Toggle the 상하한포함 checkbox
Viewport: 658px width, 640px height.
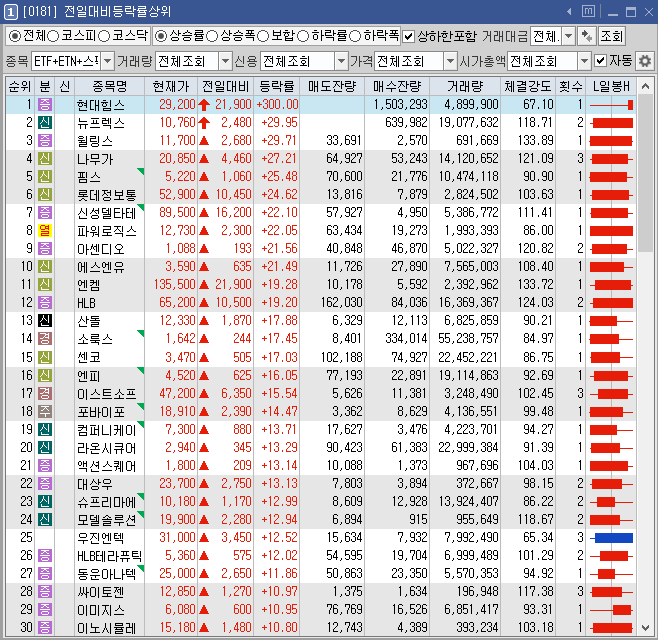(408, 37)
